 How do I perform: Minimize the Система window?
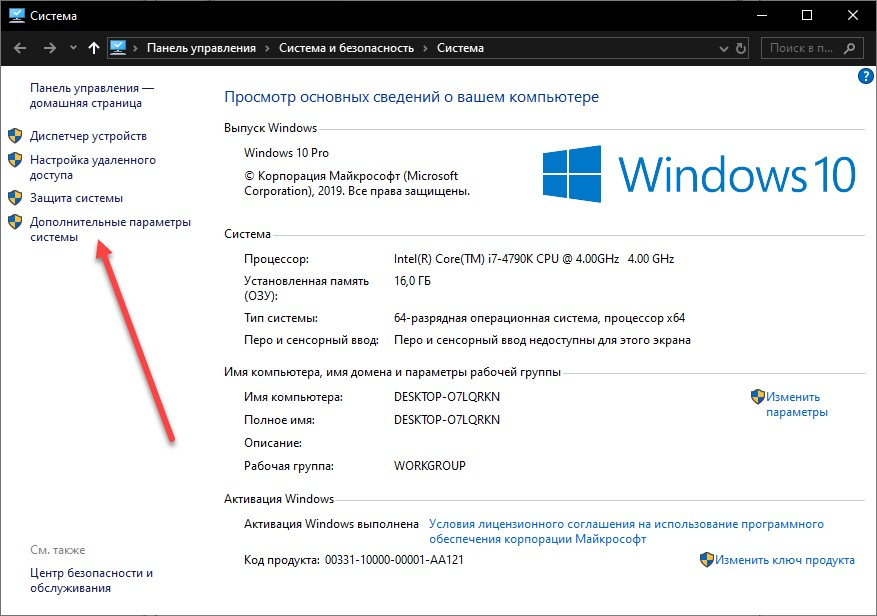coord(762,15)
